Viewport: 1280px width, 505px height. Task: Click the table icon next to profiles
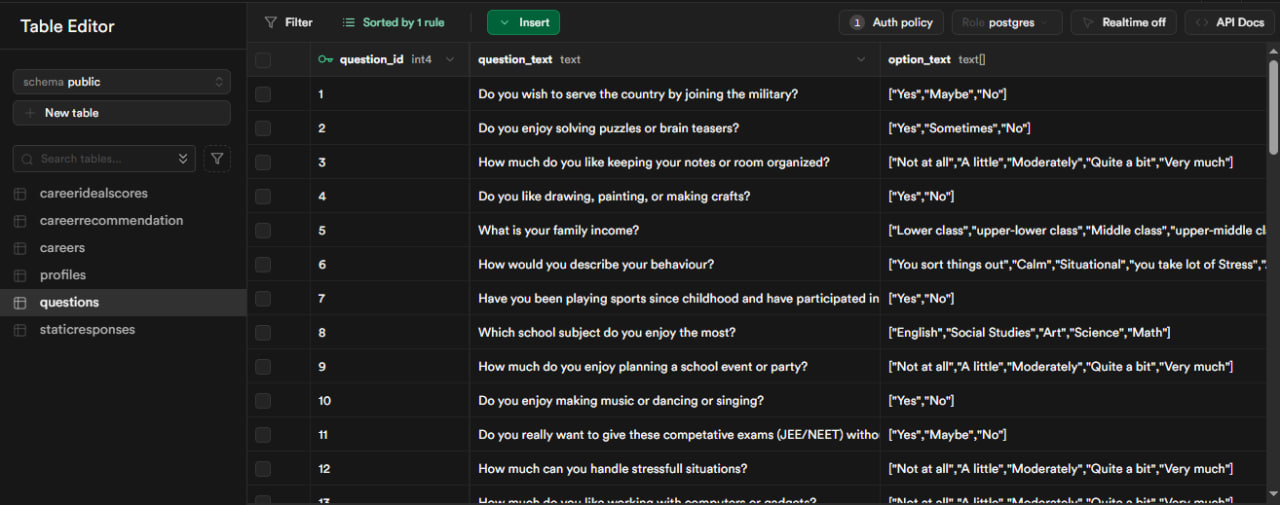[20, 275]
